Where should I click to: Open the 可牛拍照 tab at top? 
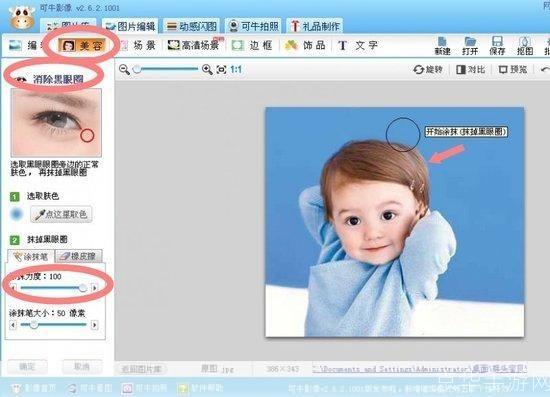pos(253,26)
